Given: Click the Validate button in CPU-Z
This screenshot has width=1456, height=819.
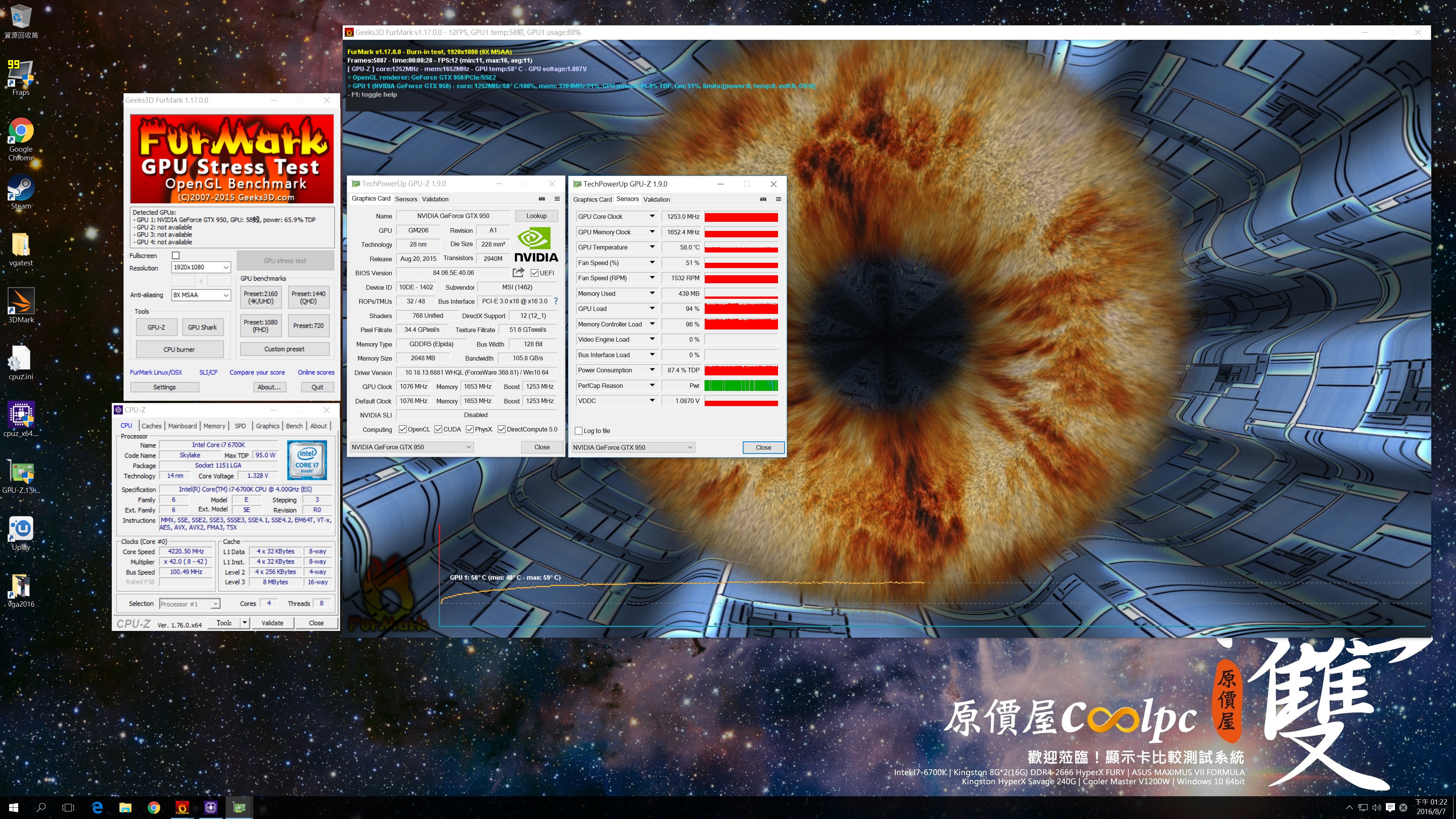Looking at the screenshot, I should click(273, 623).
